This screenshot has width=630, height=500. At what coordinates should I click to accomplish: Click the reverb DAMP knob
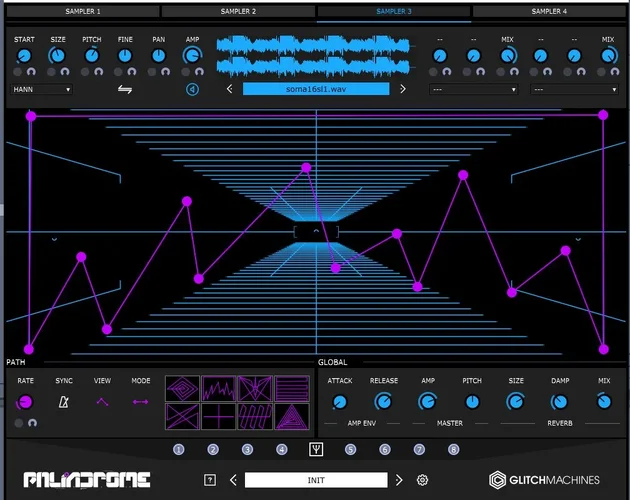coord(560,402)
